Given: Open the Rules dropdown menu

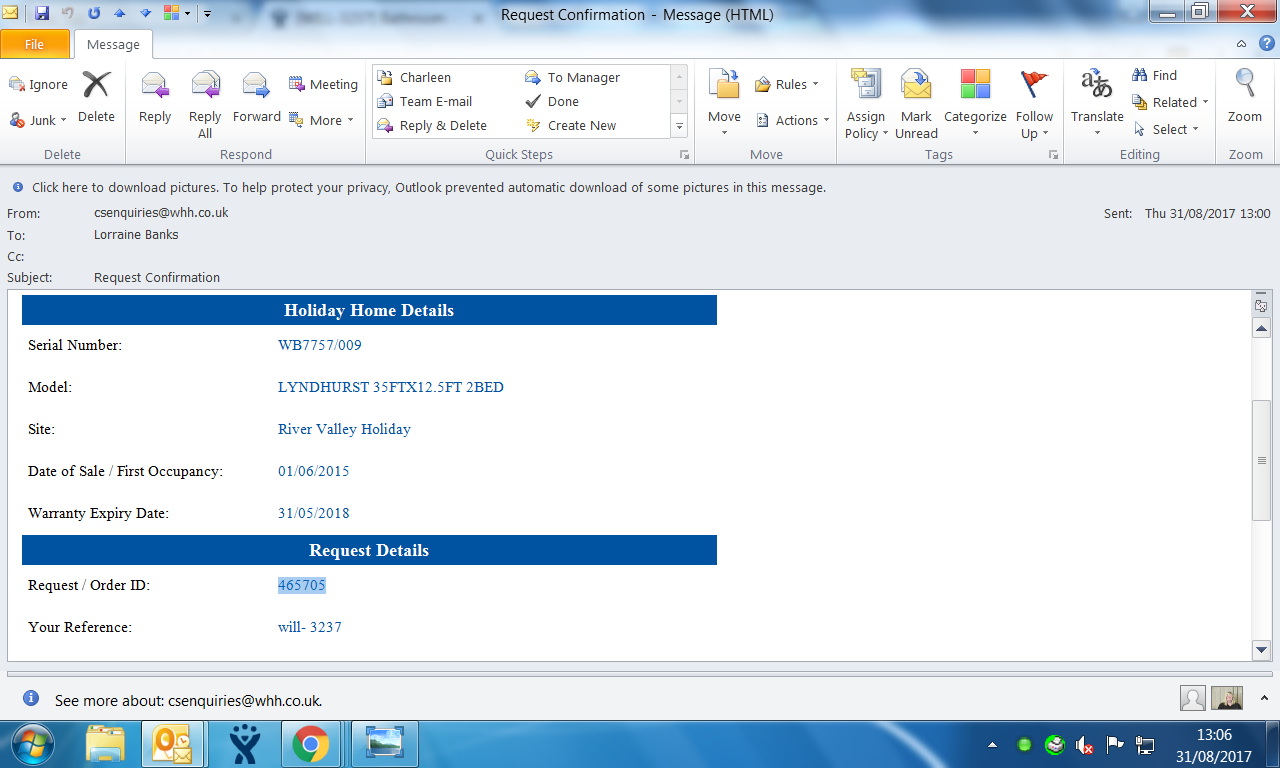Looking at the screenshot, I should [787, 85].
